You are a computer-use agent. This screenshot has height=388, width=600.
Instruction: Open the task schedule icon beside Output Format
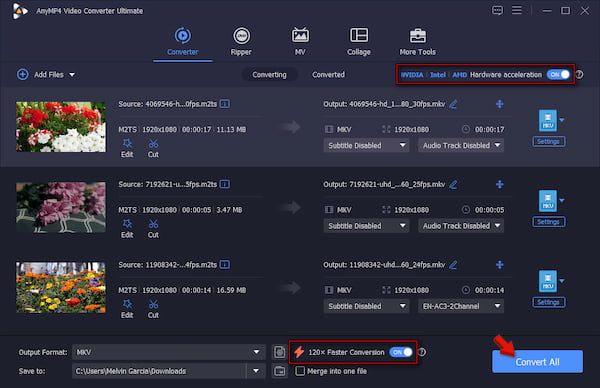click(280, 352)
